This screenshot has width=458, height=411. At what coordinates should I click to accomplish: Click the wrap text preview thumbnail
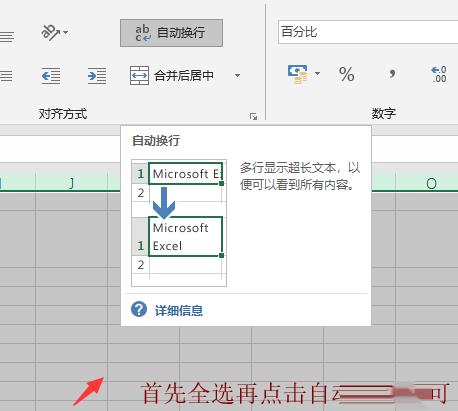[x=179, y=223]
